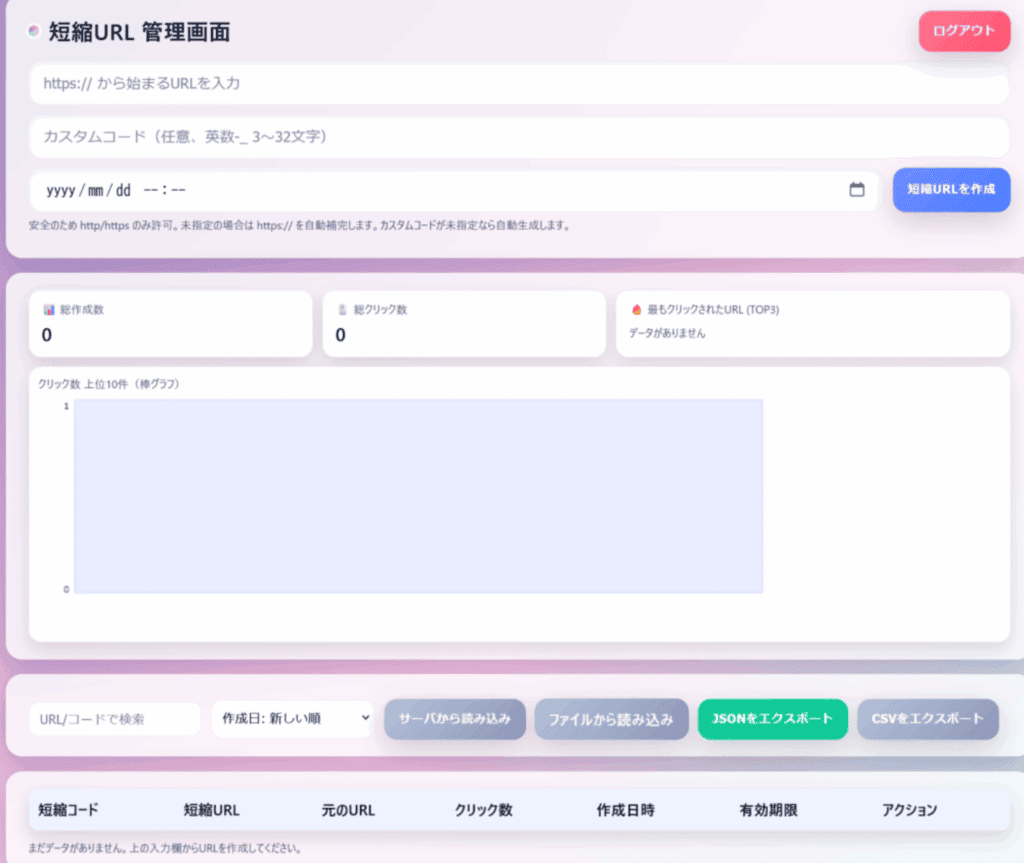Image resolution: width=1024 pixels, height=863 pixels.
Task: Click the クリック数 column header
Action: pyautogui.click(x=483, y=810)
